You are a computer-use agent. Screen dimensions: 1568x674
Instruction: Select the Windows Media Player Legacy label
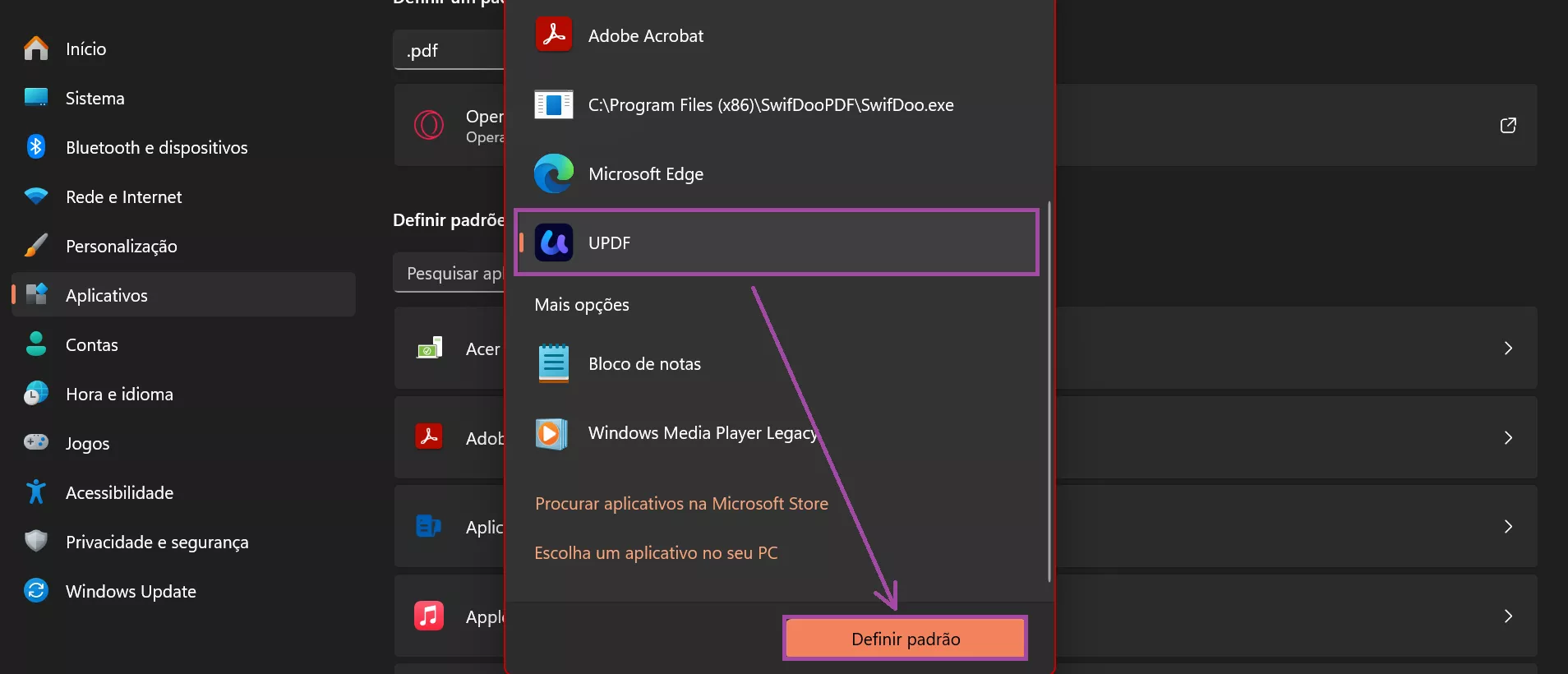click(703, 433)
